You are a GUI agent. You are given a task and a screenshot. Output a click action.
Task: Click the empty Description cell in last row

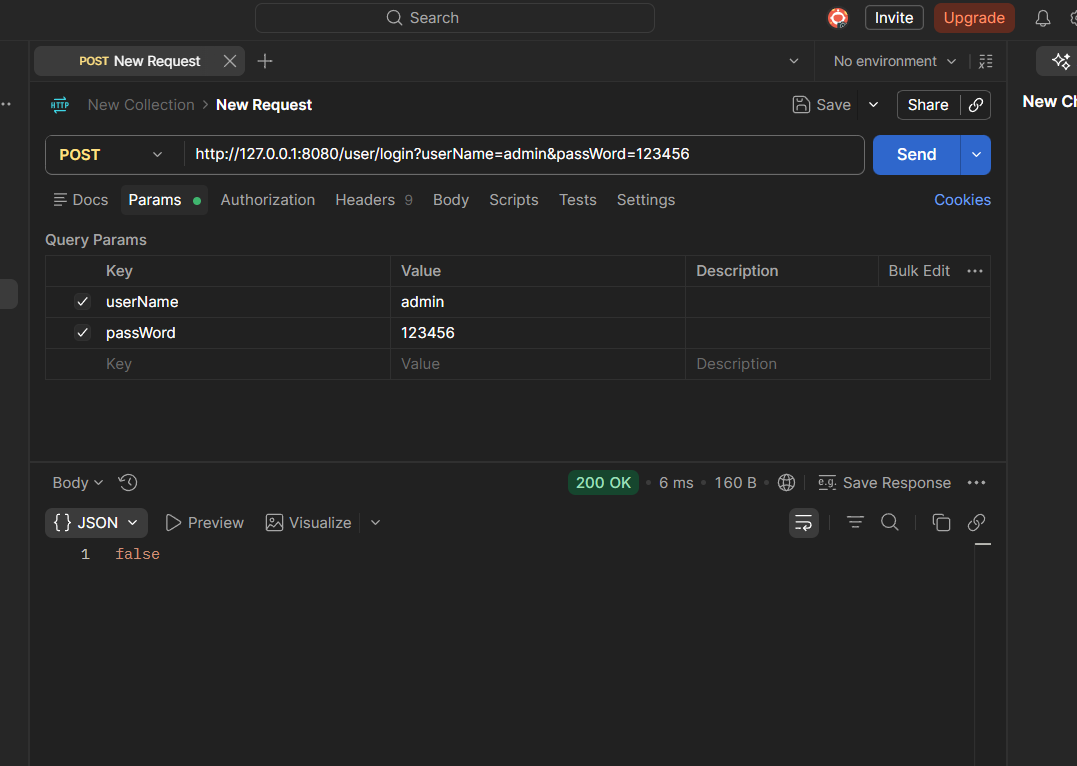click(x=838, y=364)
